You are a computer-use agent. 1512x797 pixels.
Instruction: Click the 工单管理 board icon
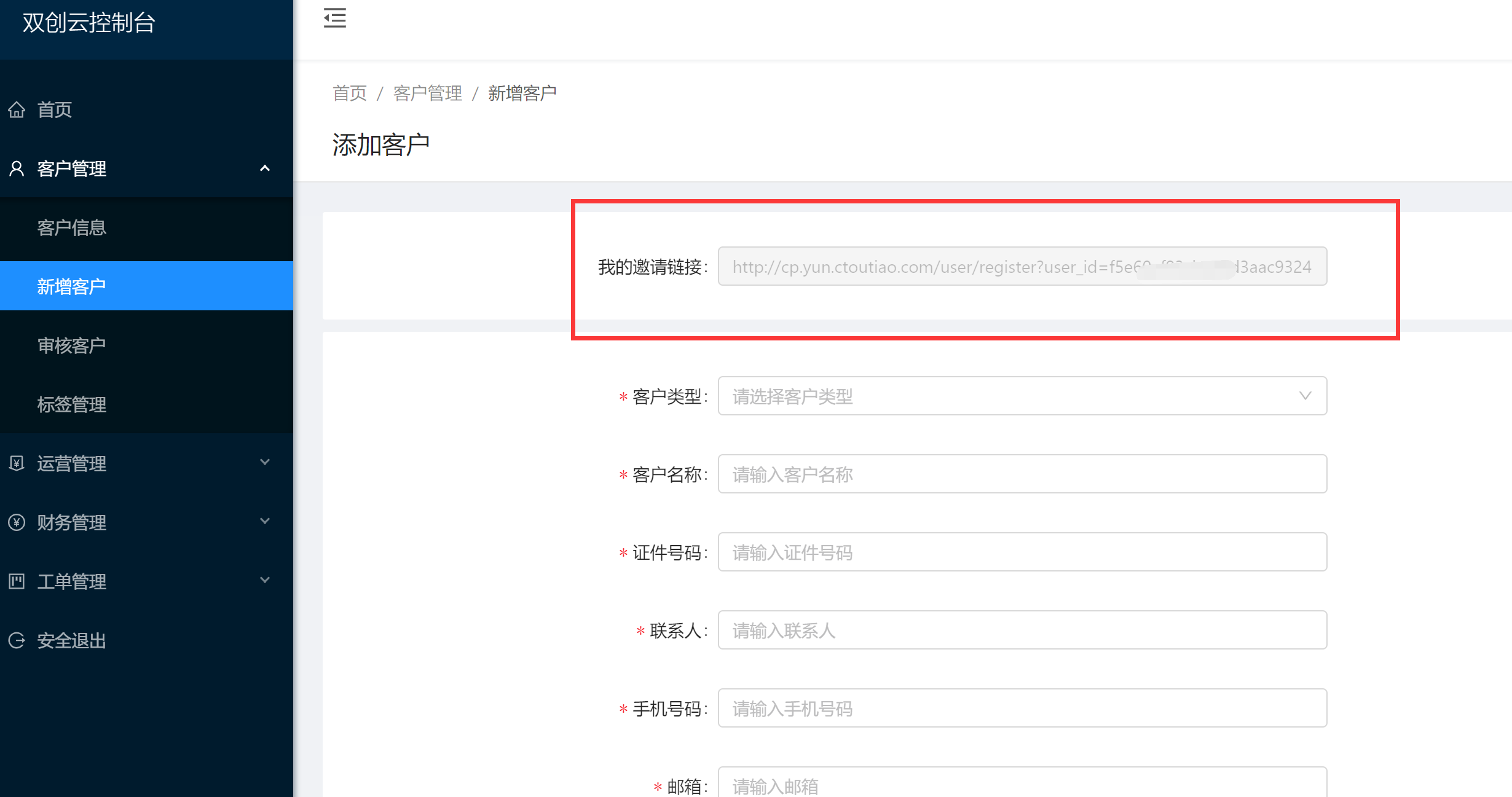tap(17, 581)
